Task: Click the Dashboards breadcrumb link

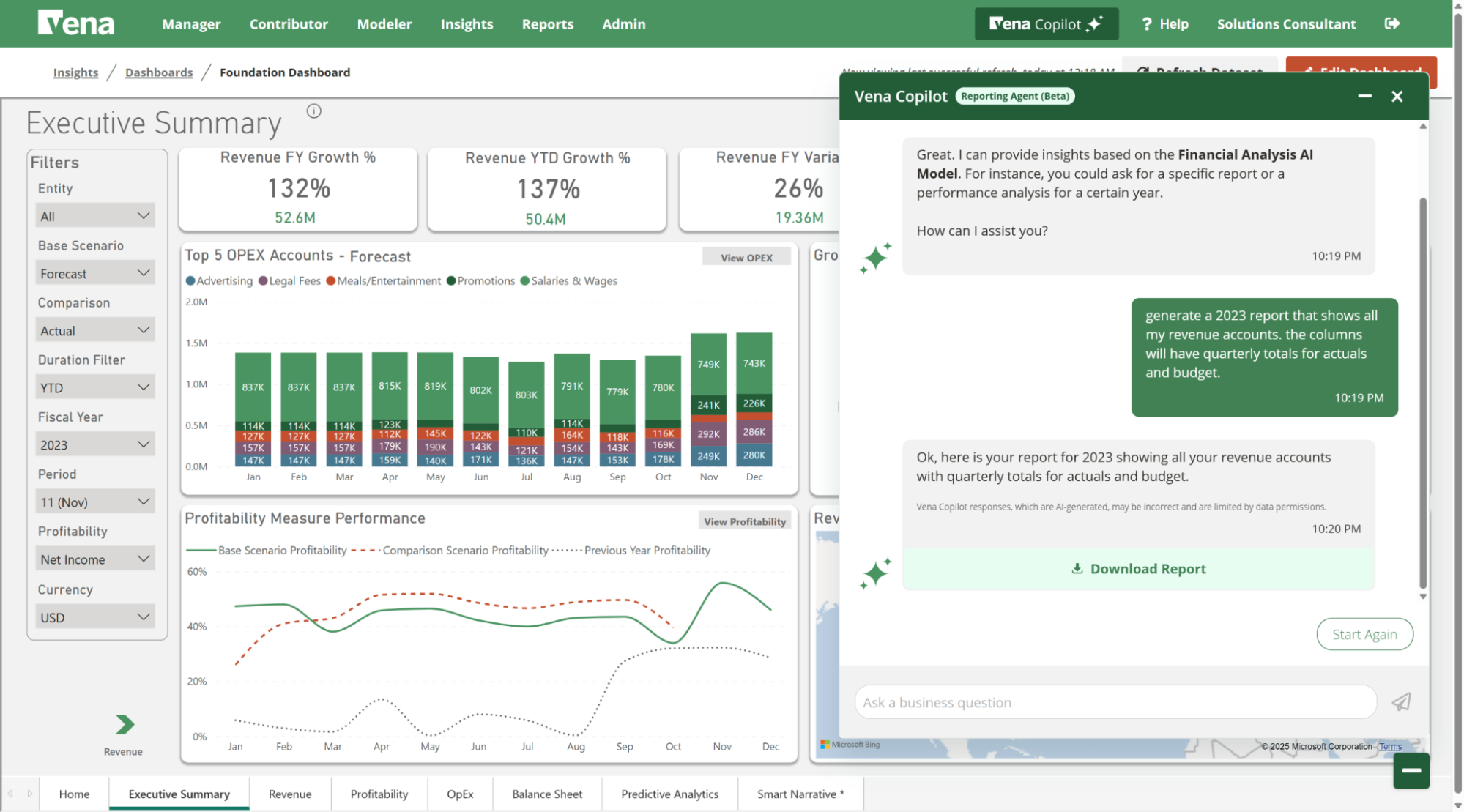Action: pos(159,72)
